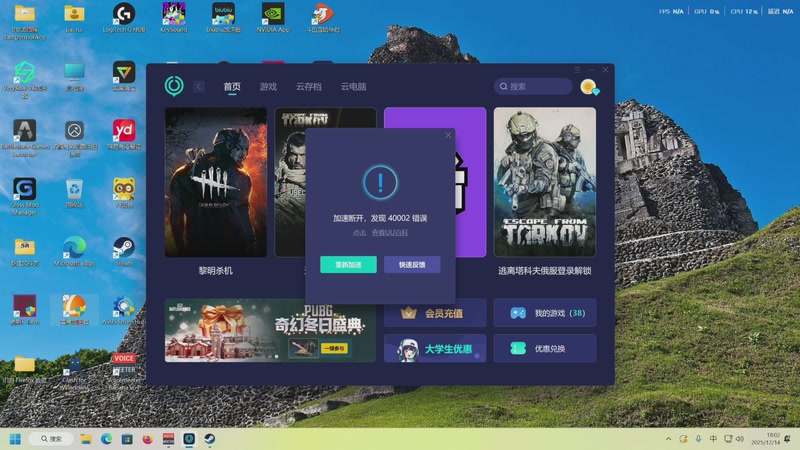Open the NVIDIA App desktop icon
This screenshot has height=450, width=800.
click(x=273, y=18)
